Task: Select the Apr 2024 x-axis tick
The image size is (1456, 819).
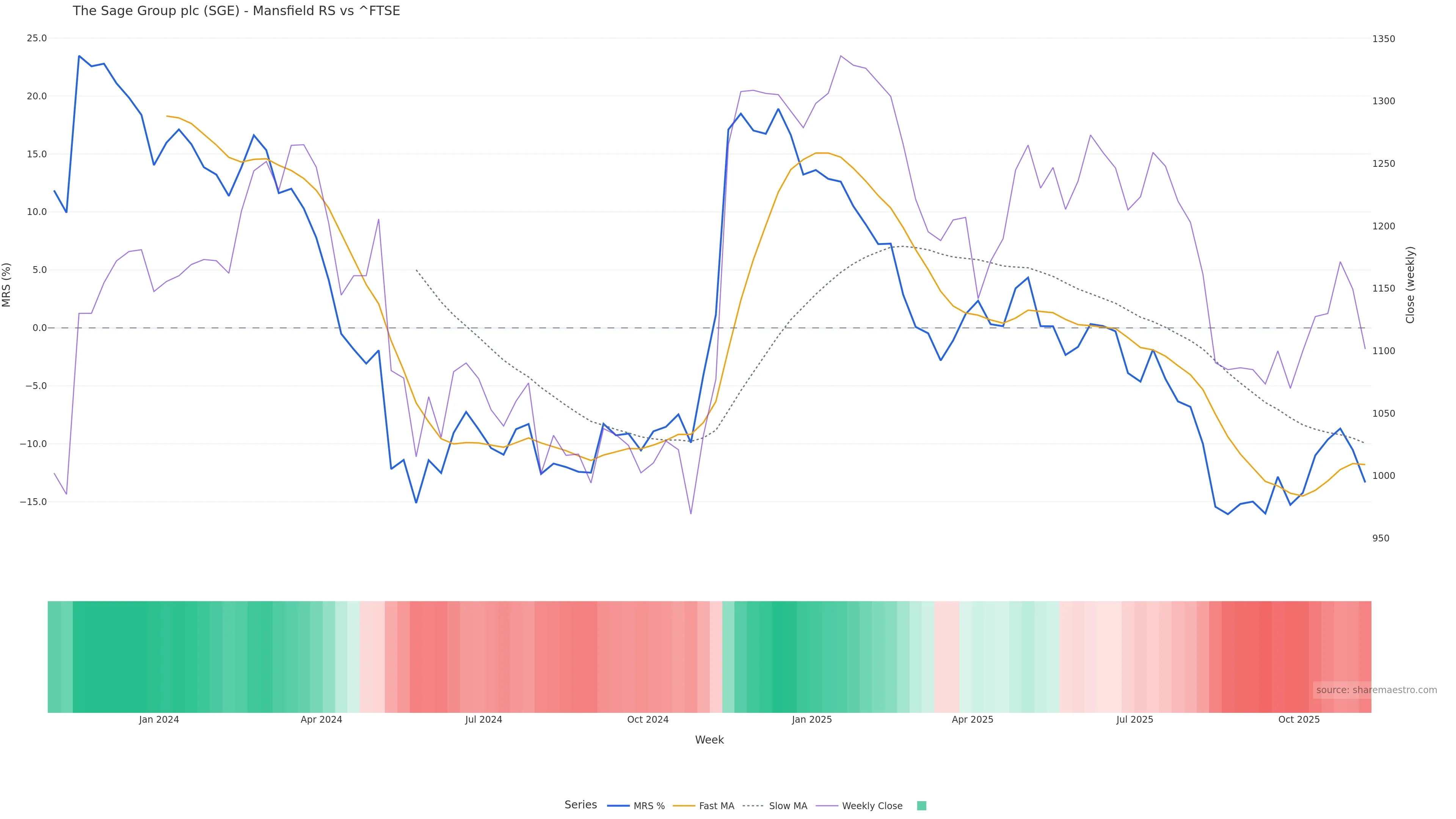Action: [x=321, y=720]
